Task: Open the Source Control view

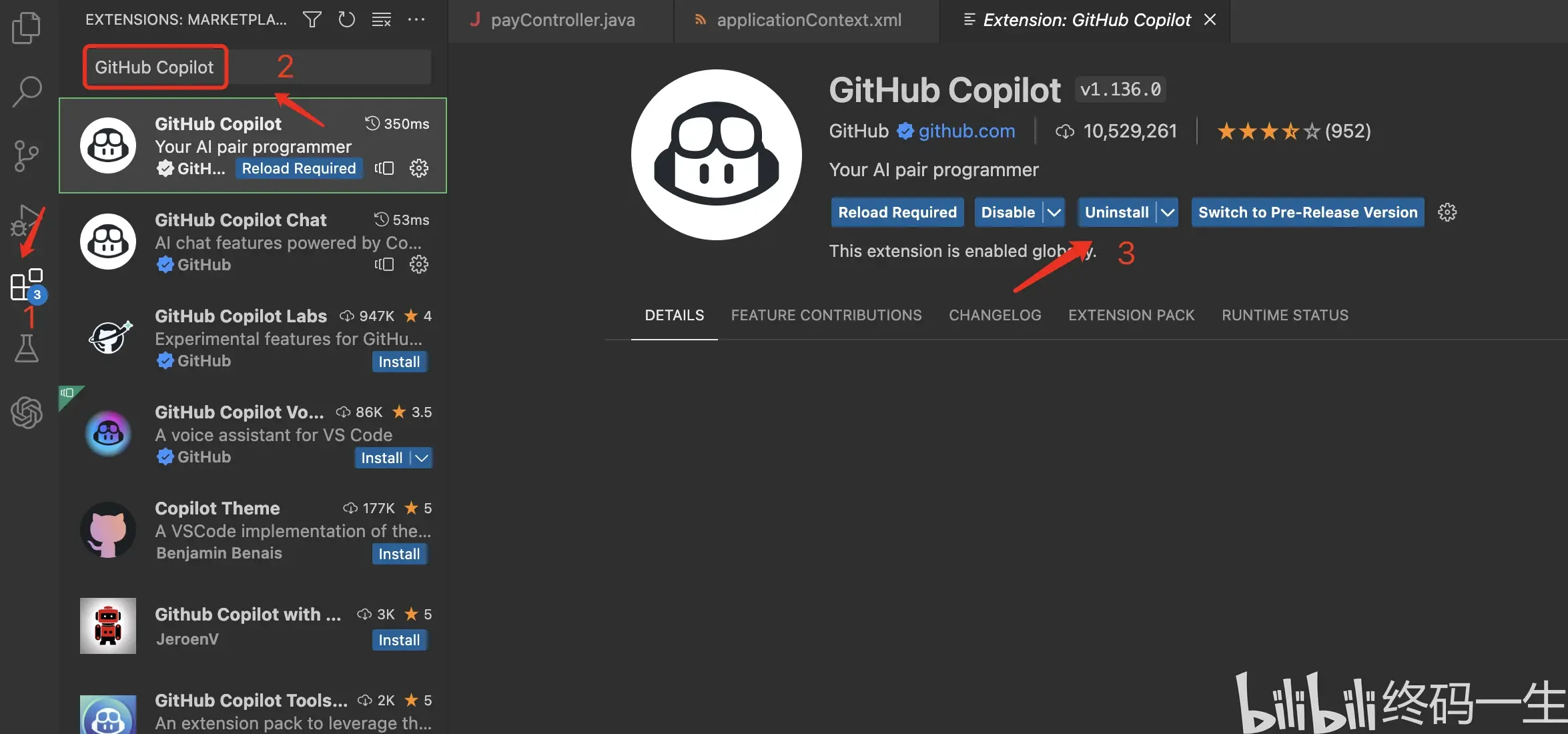Action: 27,155
